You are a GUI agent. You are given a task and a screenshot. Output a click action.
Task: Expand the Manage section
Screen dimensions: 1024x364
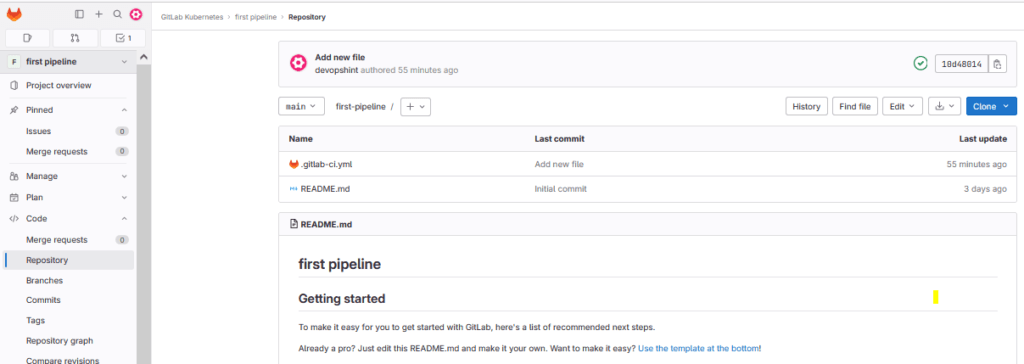click(x=124, y=176)
